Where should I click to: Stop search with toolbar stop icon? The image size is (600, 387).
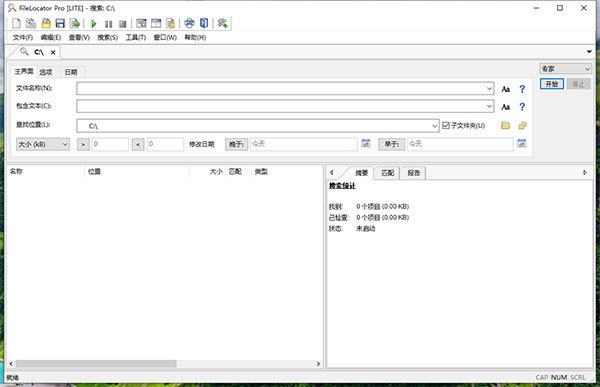point(122,24)
